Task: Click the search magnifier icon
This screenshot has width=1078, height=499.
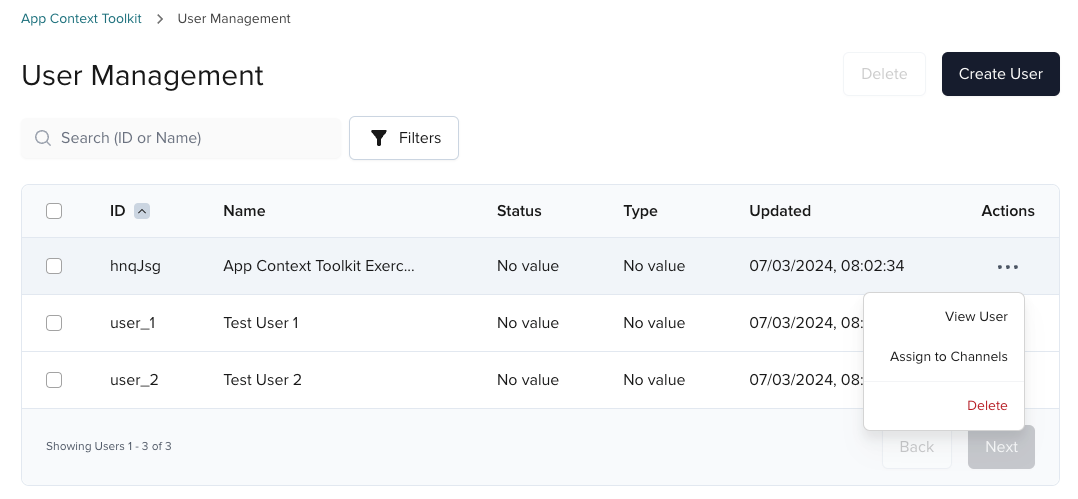Action: pos(43,138)
